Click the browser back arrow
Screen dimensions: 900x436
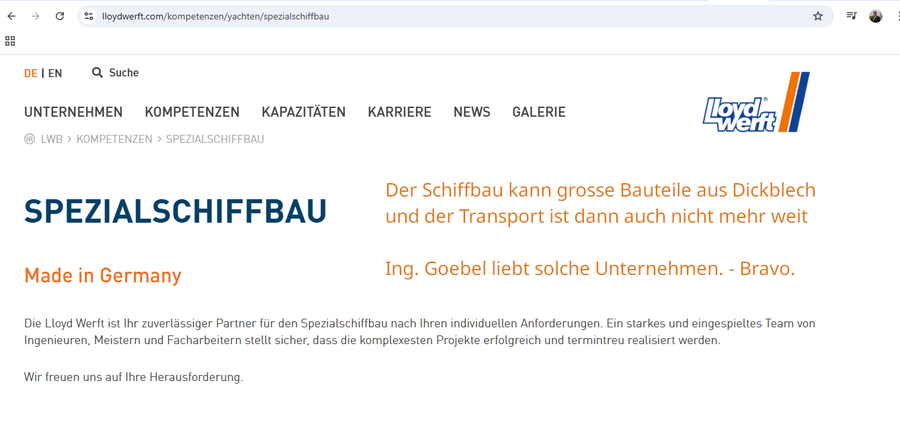12,16
